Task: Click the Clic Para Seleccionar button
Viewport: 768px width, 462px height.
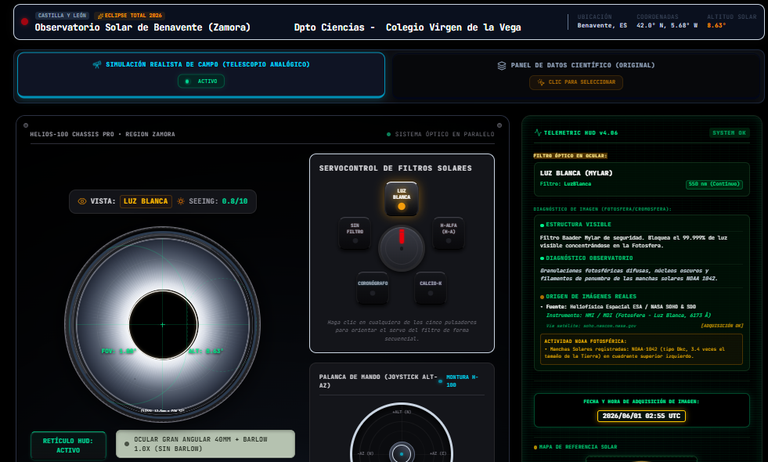Action: (x=576, y=82)
